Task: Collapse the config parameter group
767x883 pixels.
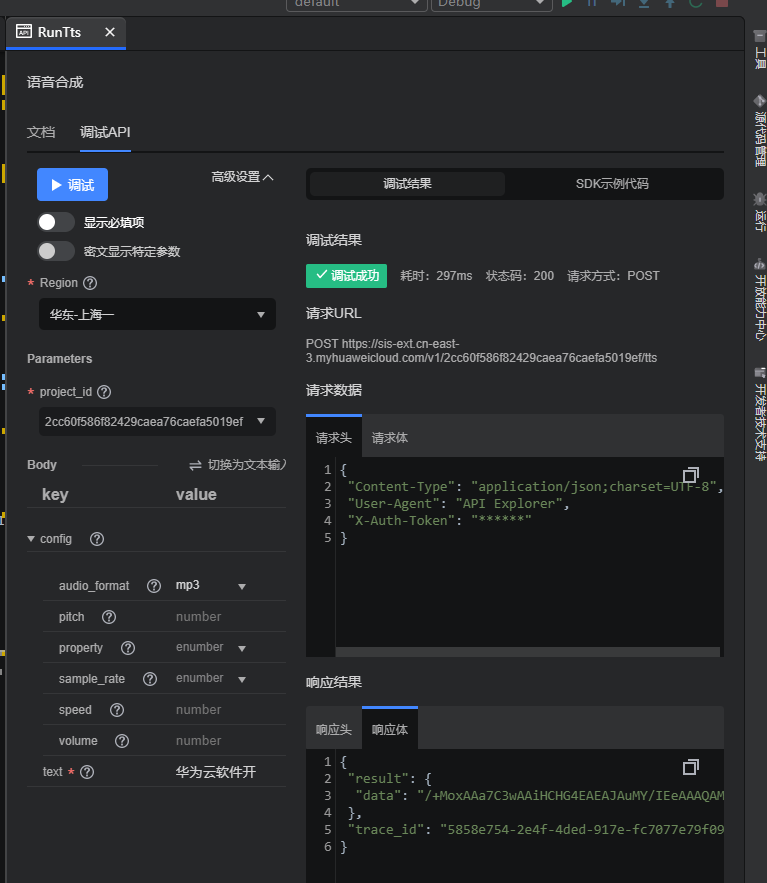Action: click(31, 539)
